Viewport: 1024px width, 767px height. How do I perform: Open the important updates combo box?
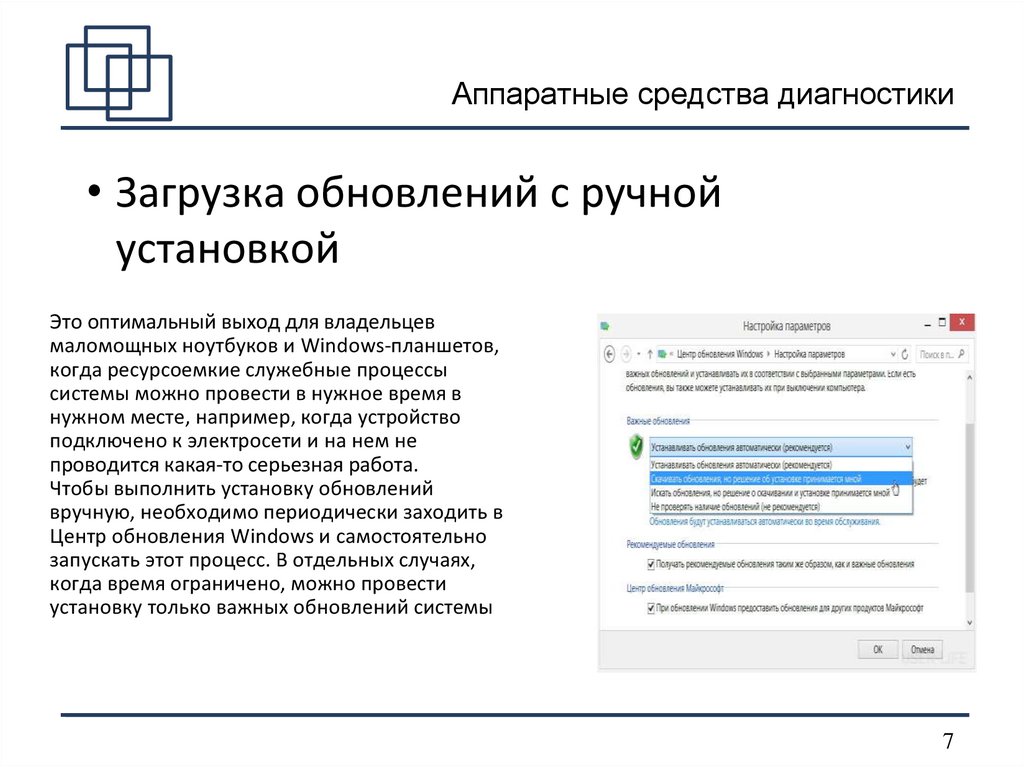pos(780,448)
